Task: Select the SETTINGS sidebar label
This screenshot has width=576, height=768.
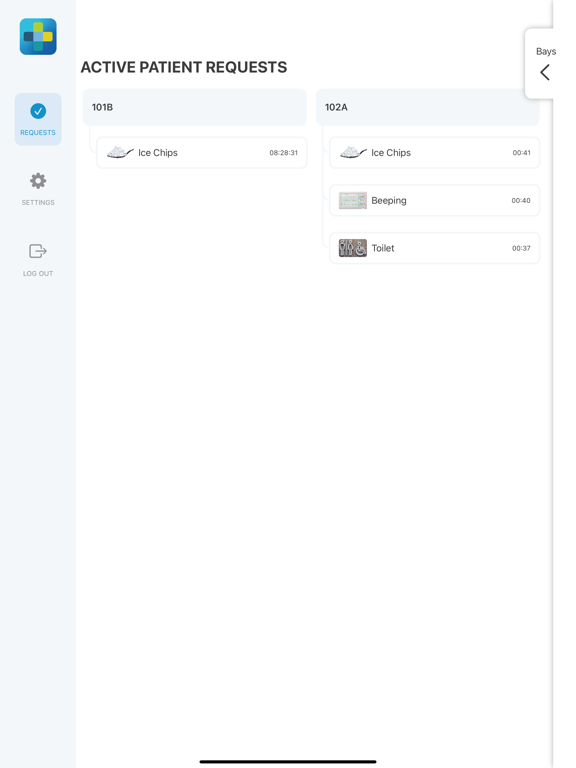Action: pos(38,202)
